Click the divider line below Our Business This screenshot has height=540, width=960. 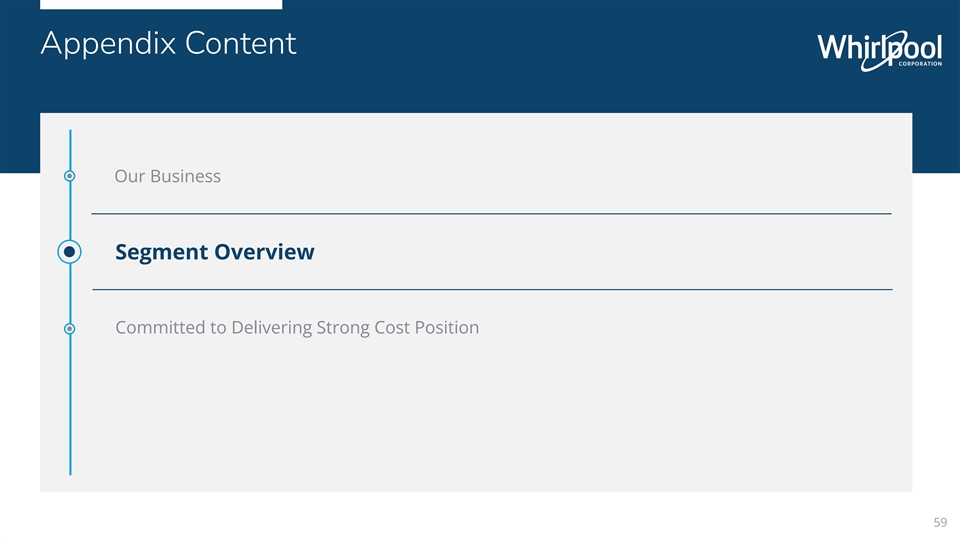(490, 213)
